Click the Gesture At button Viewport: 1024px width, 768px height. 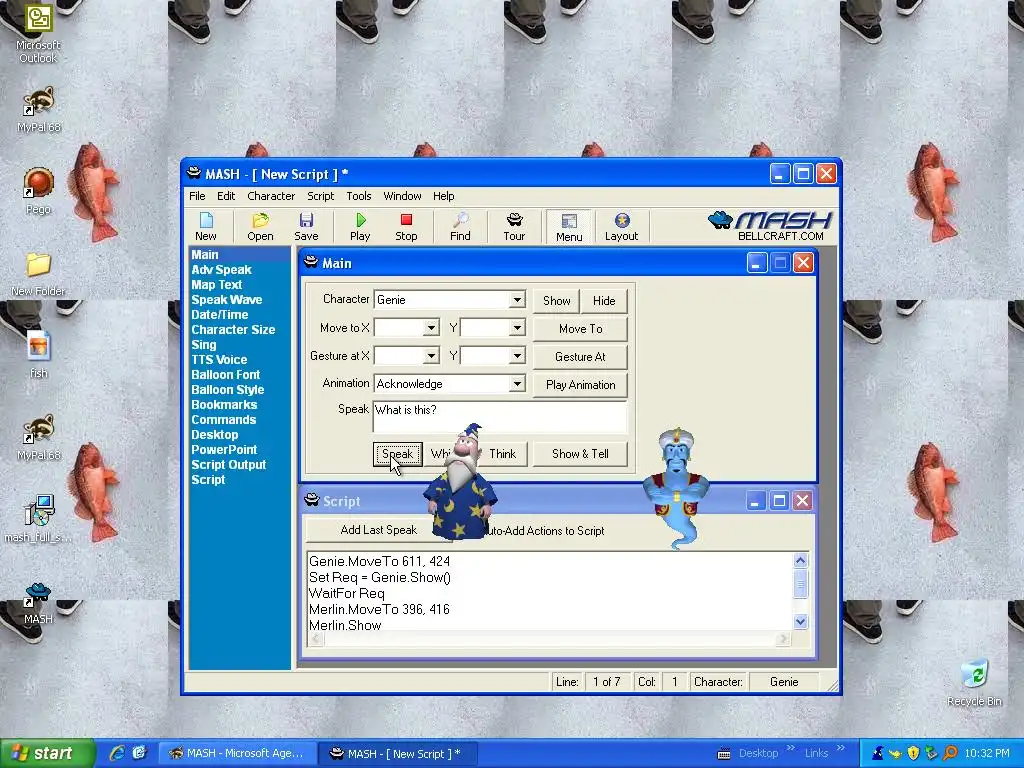[581, 357]
